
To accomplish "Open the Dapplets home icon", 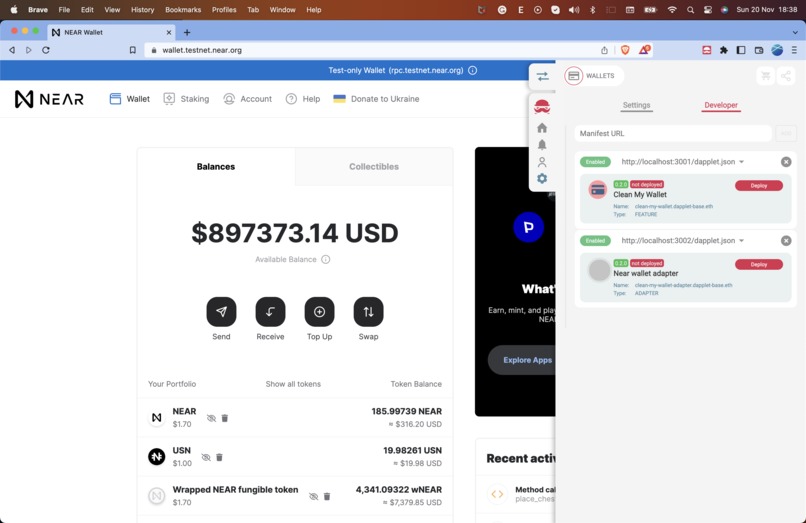I will point(542,128).
